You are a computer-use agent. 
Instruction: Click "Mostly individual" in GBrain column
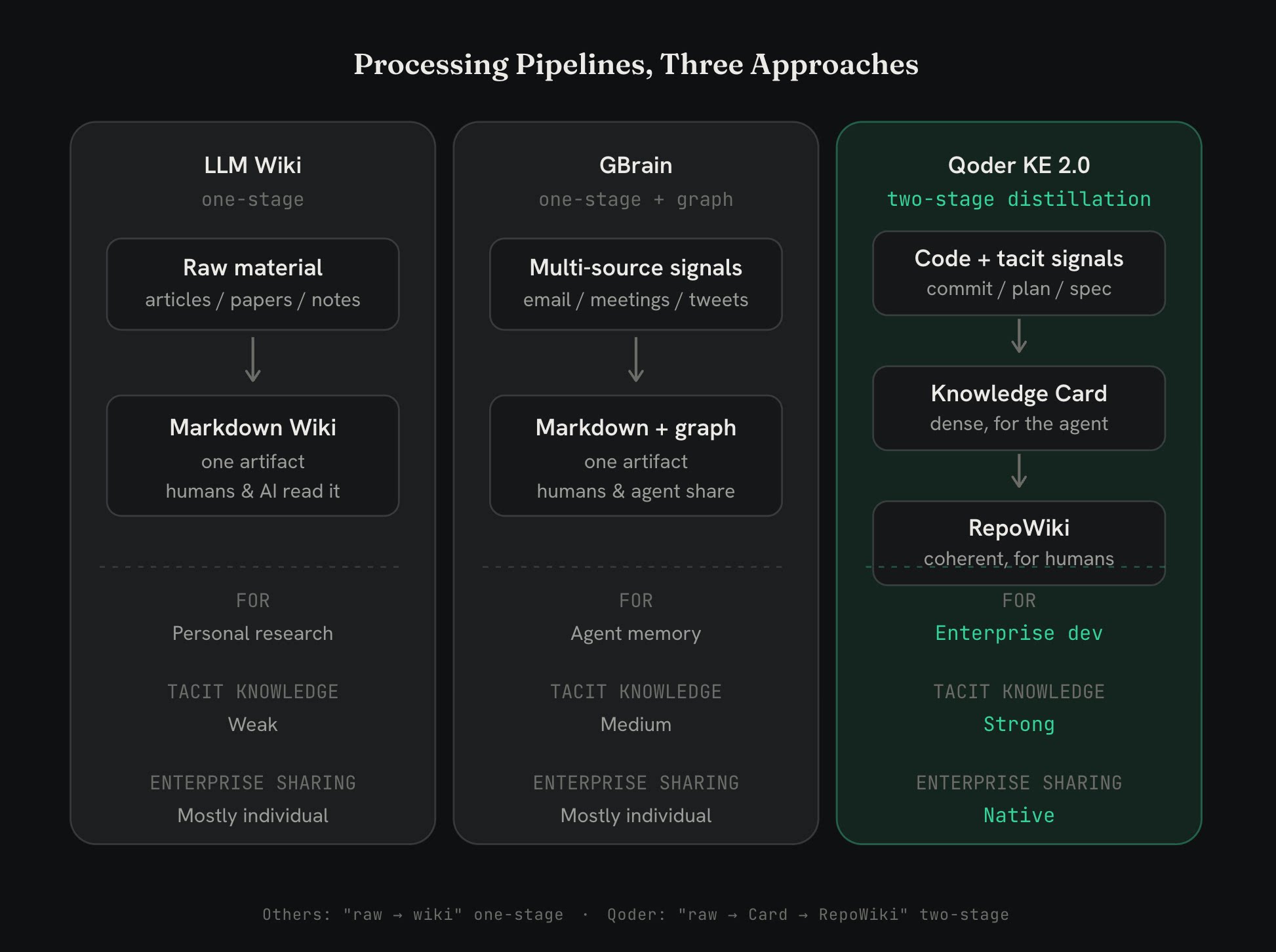pos(636,816)
